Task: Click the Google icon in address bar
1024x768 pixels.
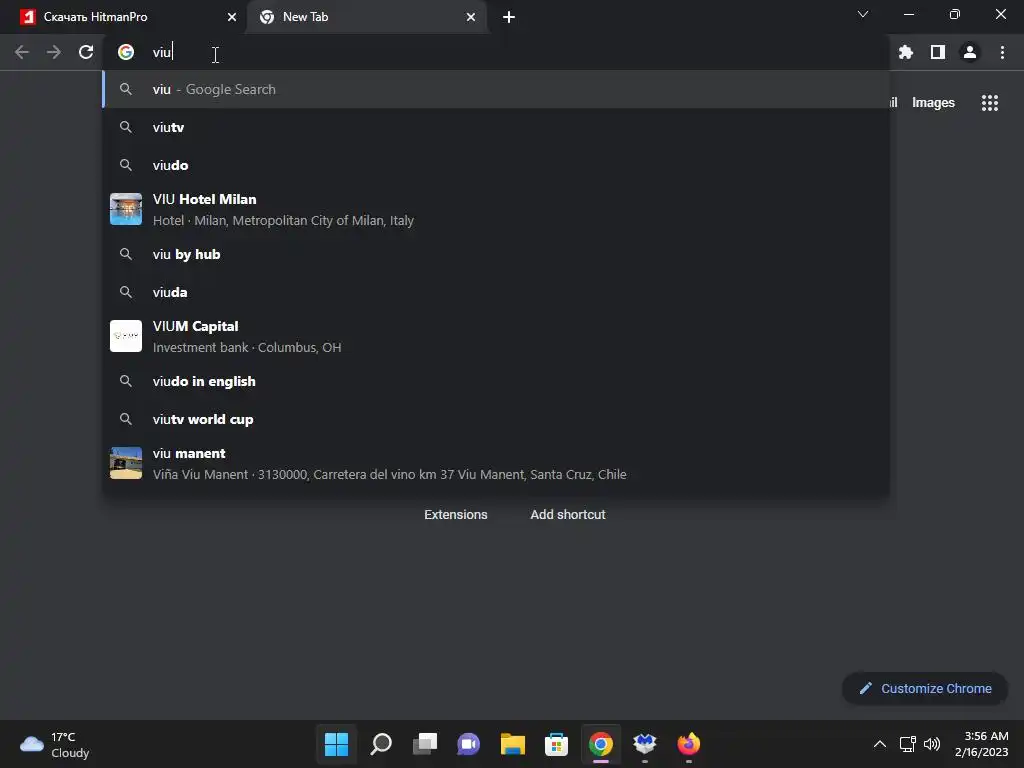Action: tap(126, 52)
